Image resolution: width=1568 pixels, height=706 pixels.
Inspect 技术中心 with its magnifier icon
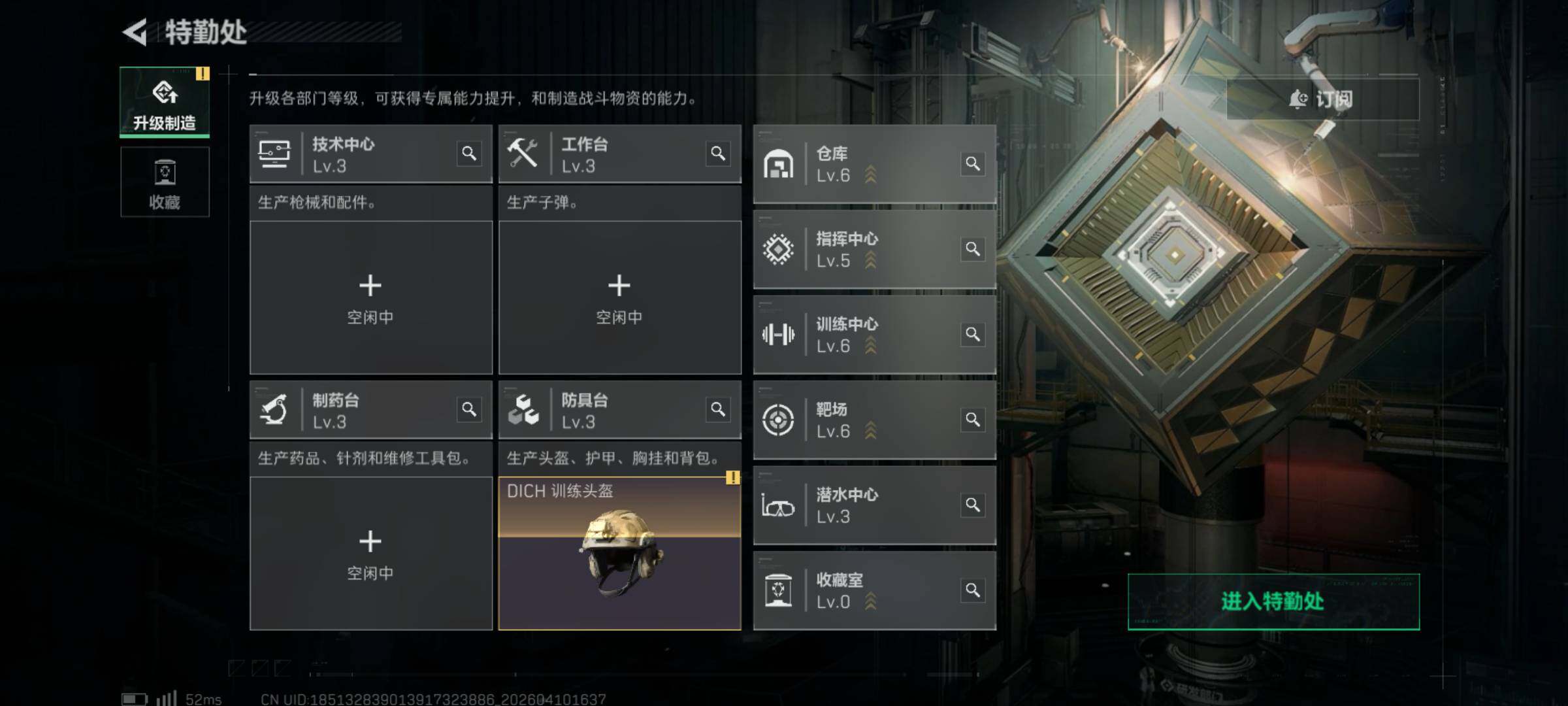click(469, 154)
